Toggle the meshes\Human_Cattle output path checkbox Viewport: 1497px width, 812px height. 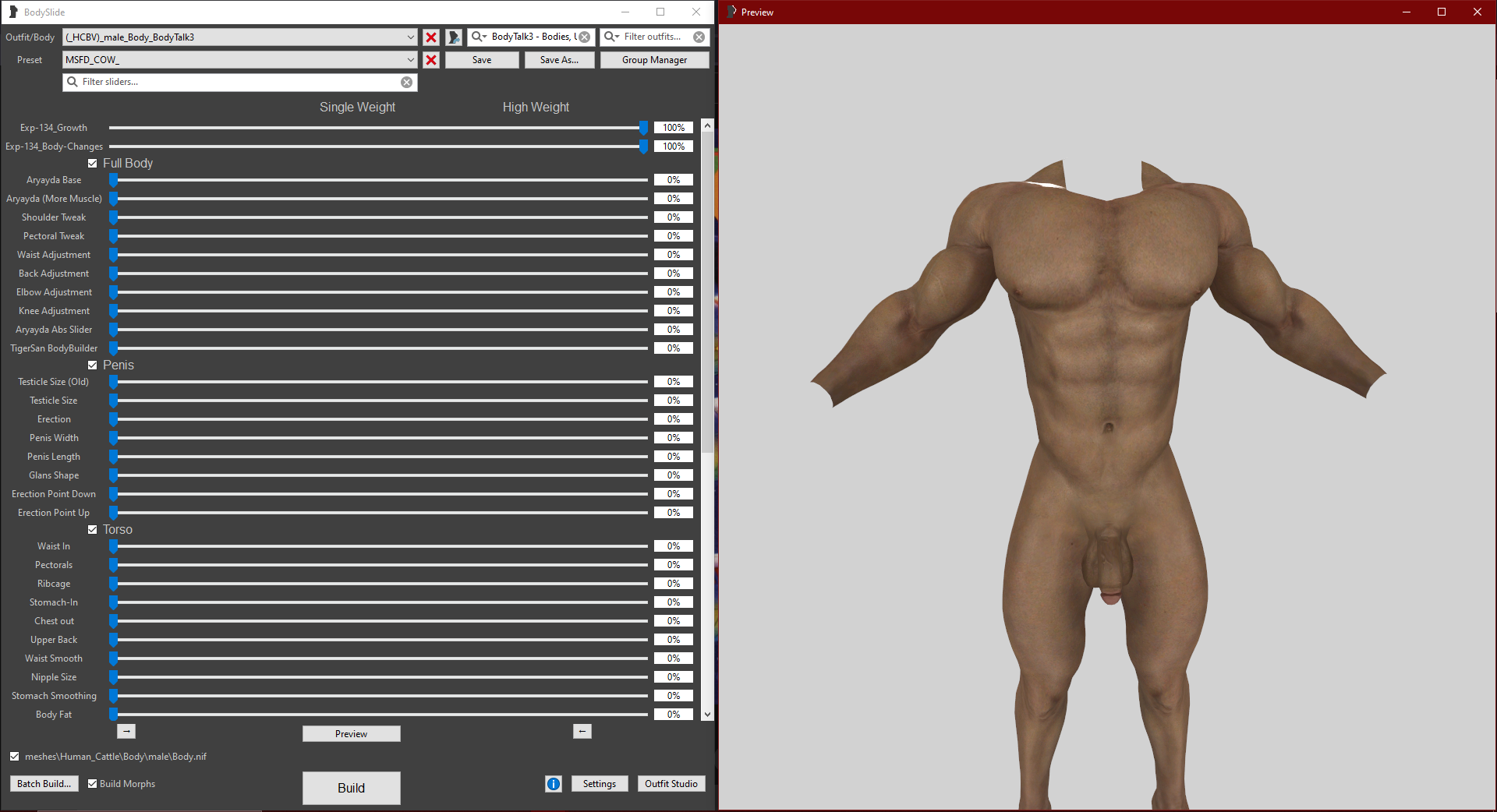(15, 757)
